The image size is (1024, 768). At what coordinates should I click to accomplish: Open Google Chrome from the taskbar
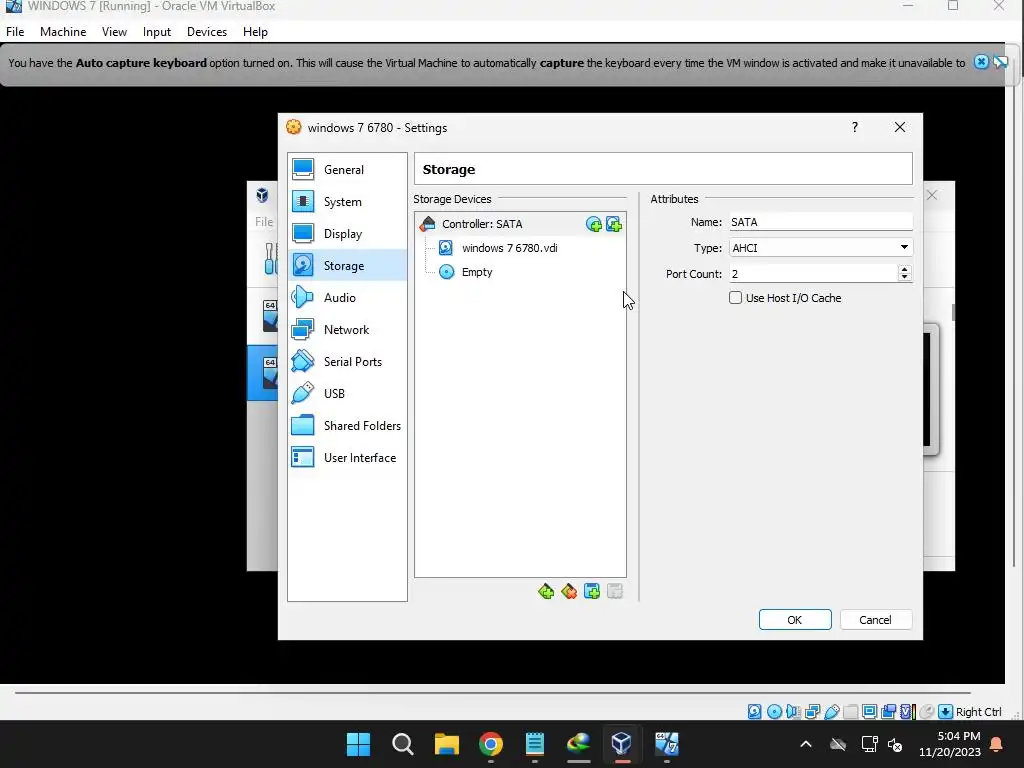(x=490, y=744)
